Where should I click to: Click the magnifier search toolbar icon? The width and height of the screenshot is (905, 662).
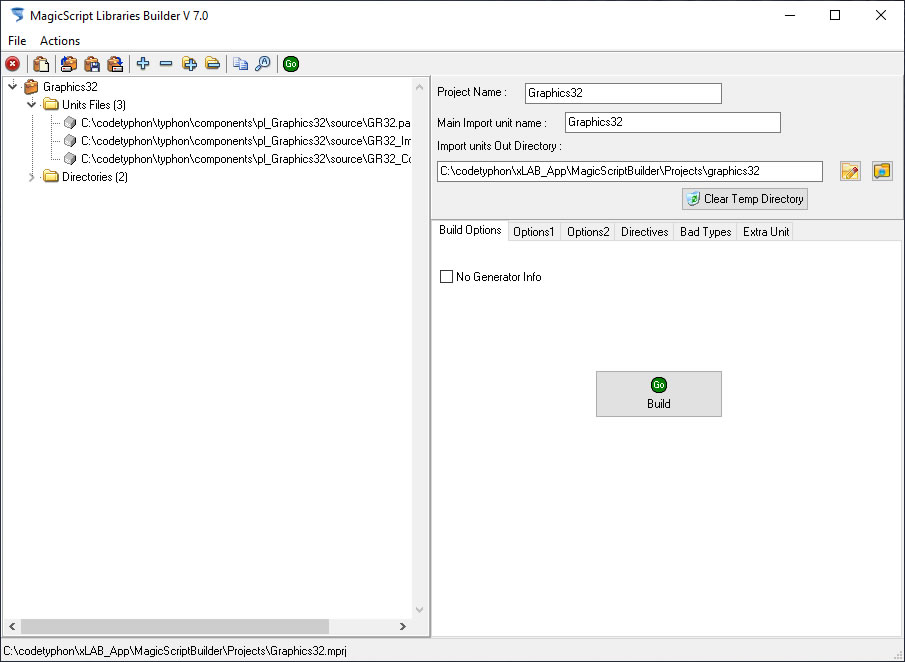(x=263, y=63)
